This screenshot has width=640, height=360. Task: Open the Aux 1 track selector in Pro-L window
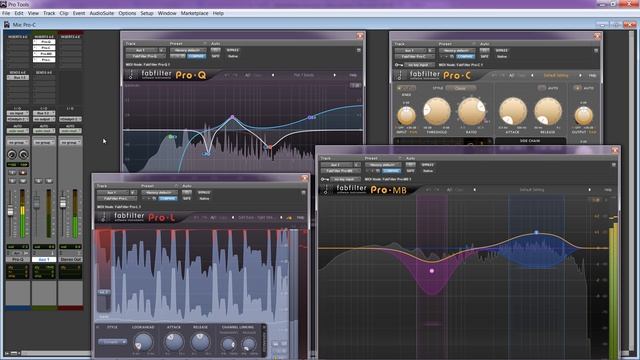[113, 192]
